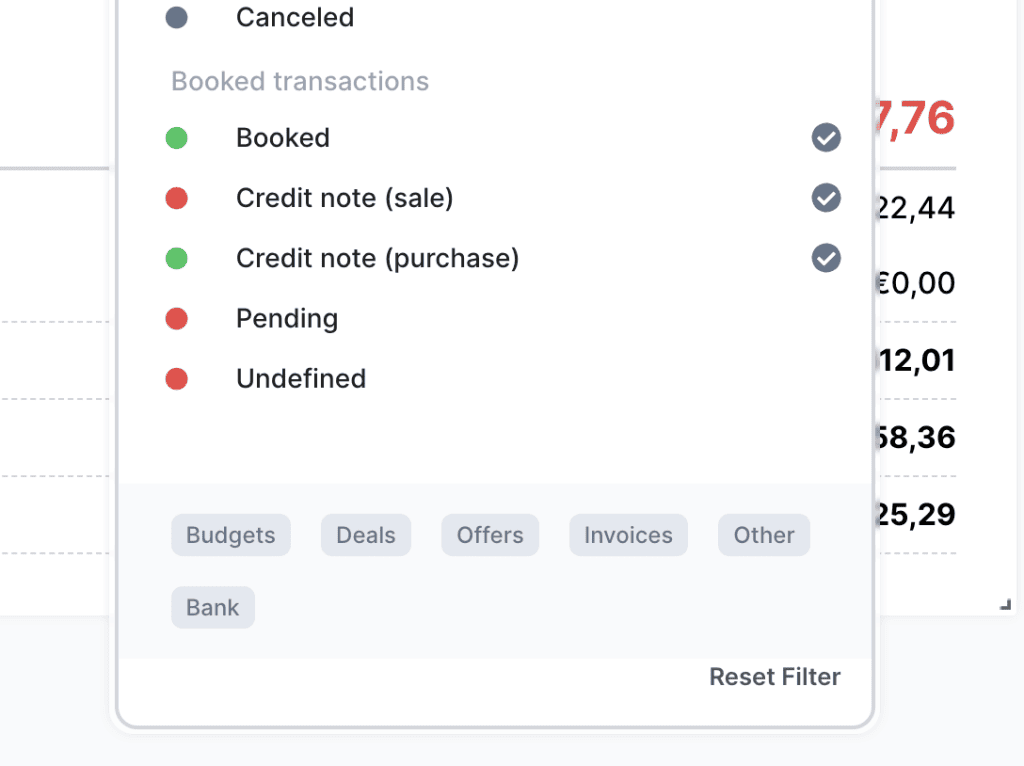Click green dot beside Credit note (purchase)
This screenshot has height=766, width=1024.
[177, 258]
